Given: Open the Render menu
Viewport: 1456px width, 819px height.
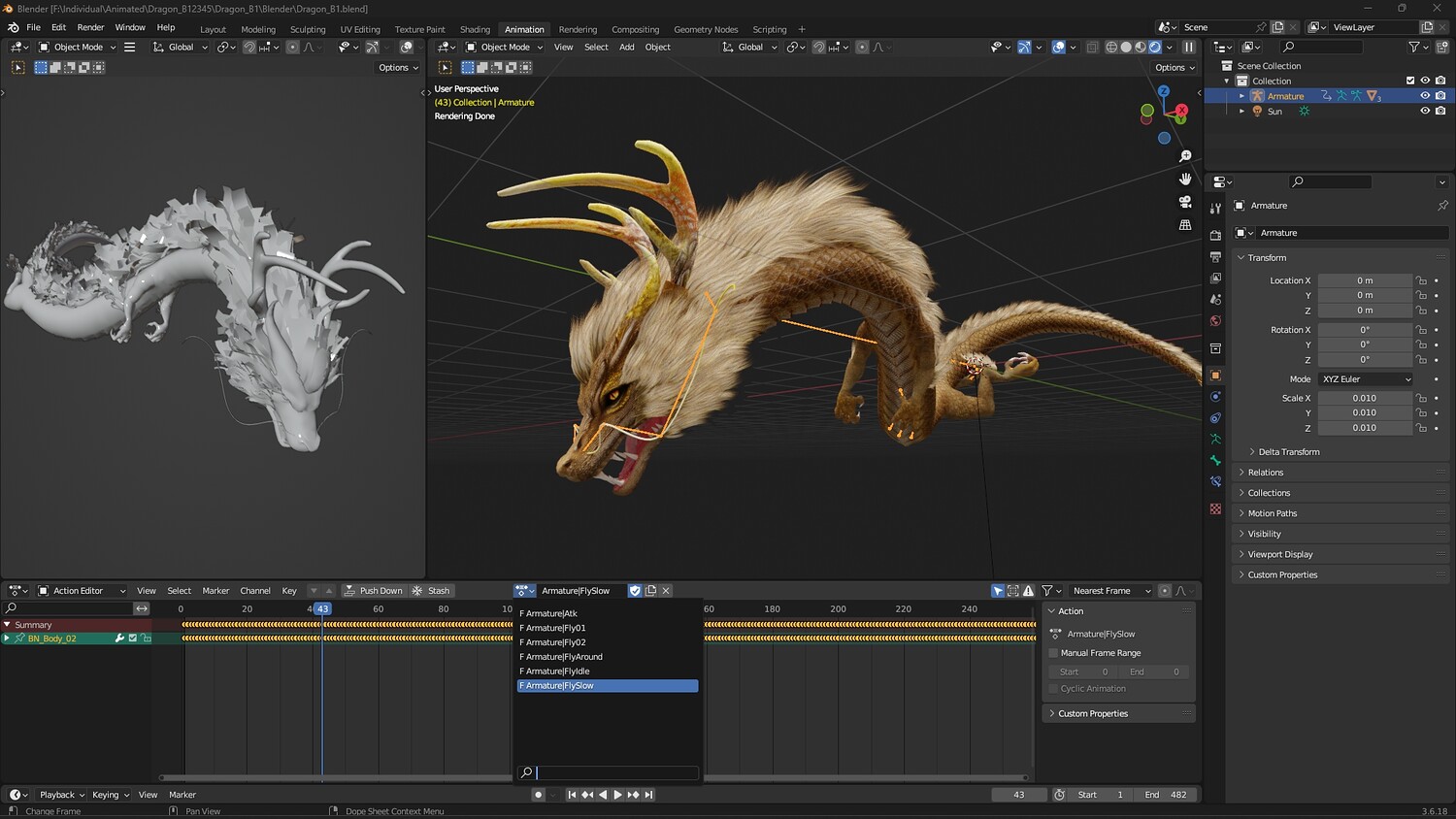Looking at the screenshot, I should coord(90,27).
